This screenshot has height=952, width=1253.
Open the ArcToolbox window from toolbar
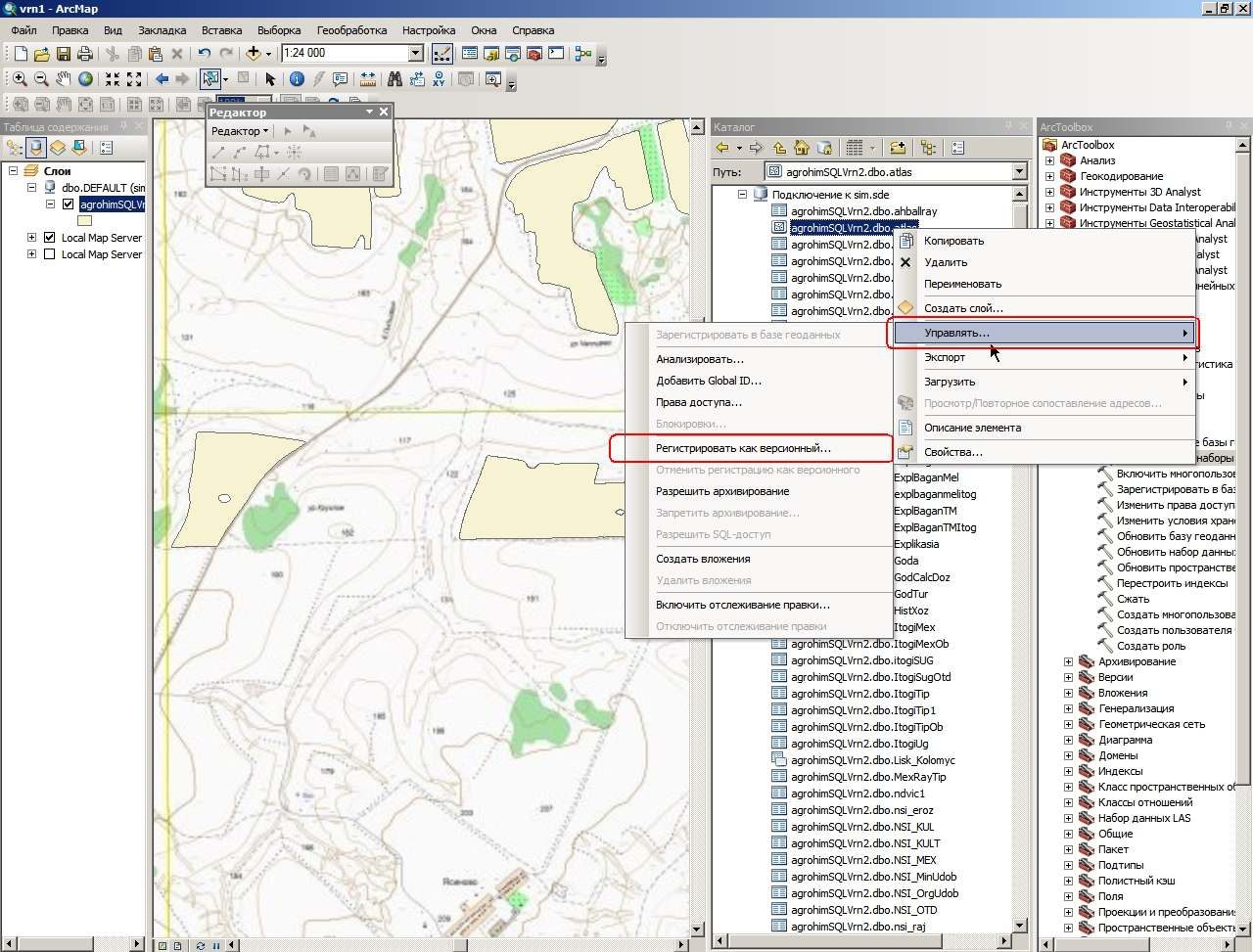534,54
